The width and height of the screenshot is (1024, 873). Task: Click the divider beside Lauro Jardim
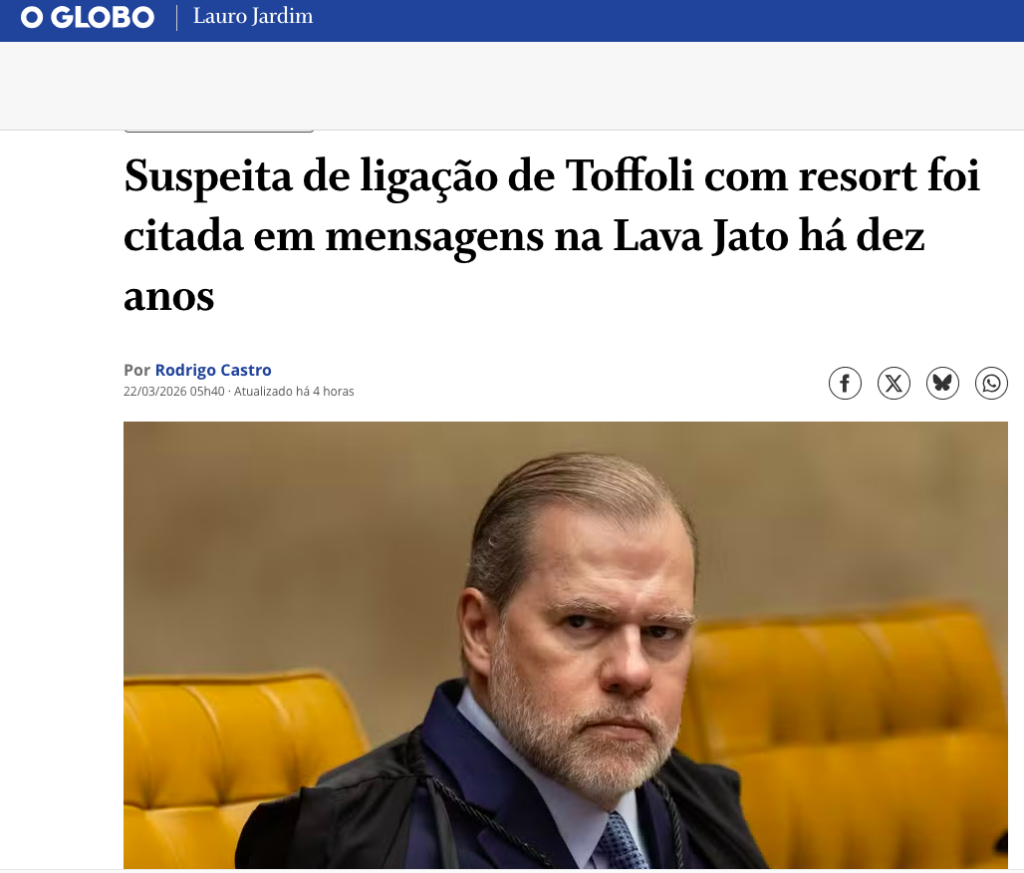click(176, 17)
